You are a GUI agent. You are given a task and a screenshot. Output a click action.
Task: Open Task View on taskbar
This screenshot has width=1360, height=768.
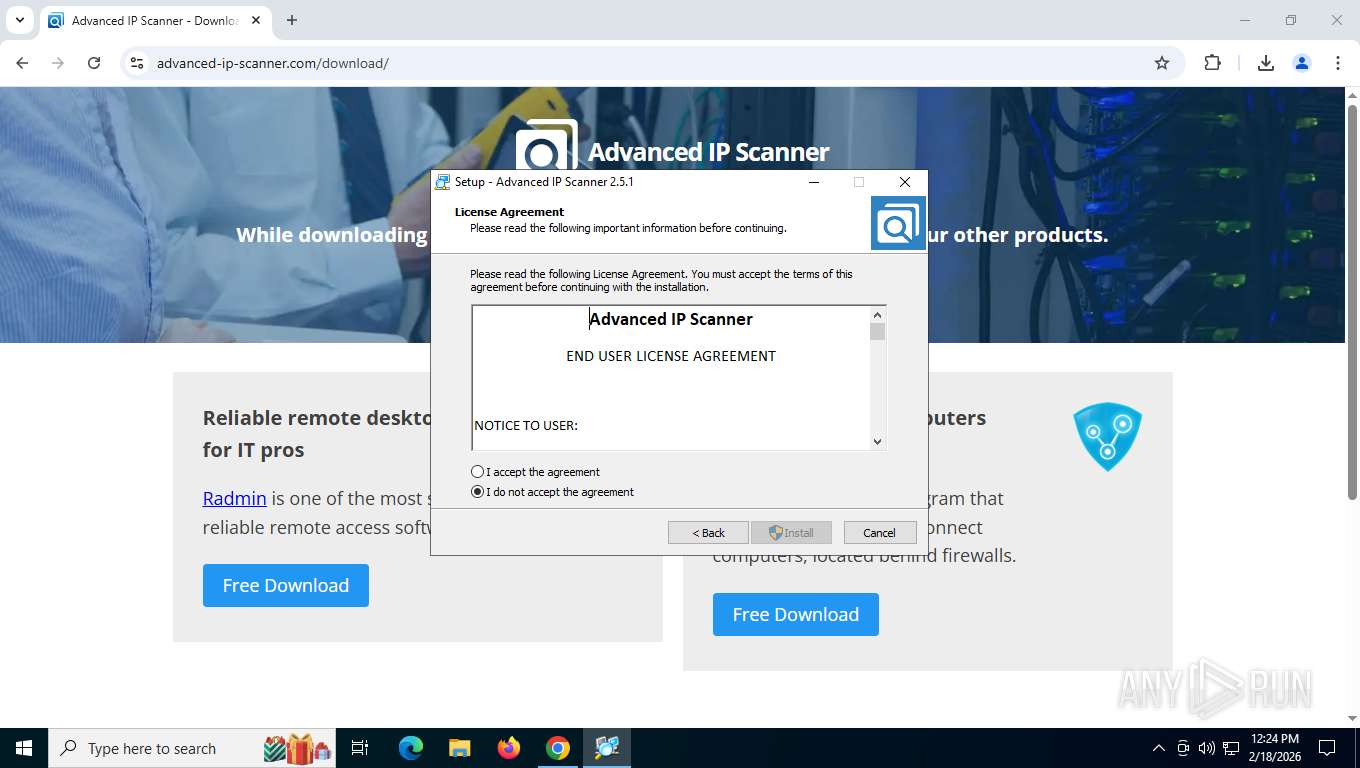(x=360, y=748)
